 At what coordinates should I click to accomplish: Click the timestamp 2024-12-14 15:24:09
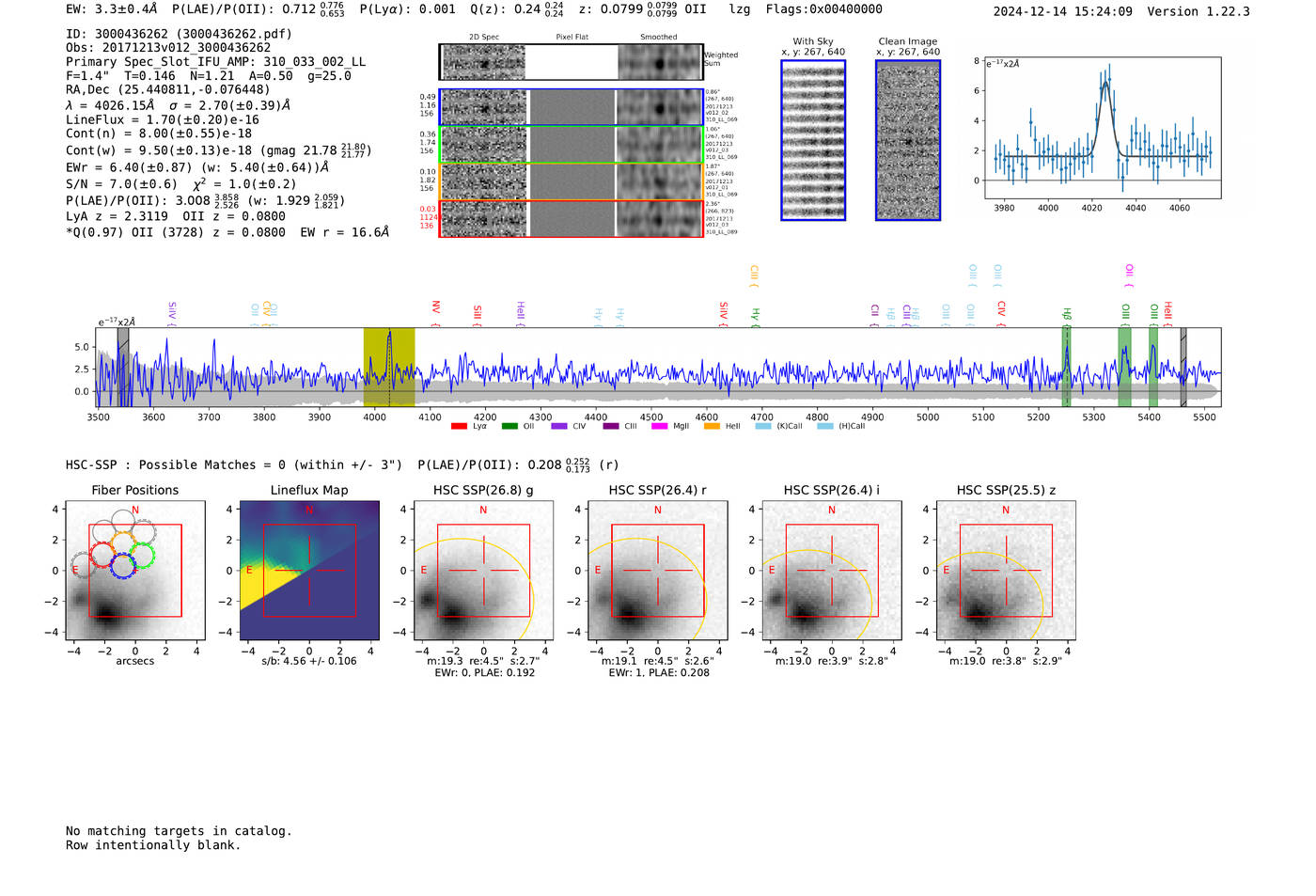(x=1062, y=12)
